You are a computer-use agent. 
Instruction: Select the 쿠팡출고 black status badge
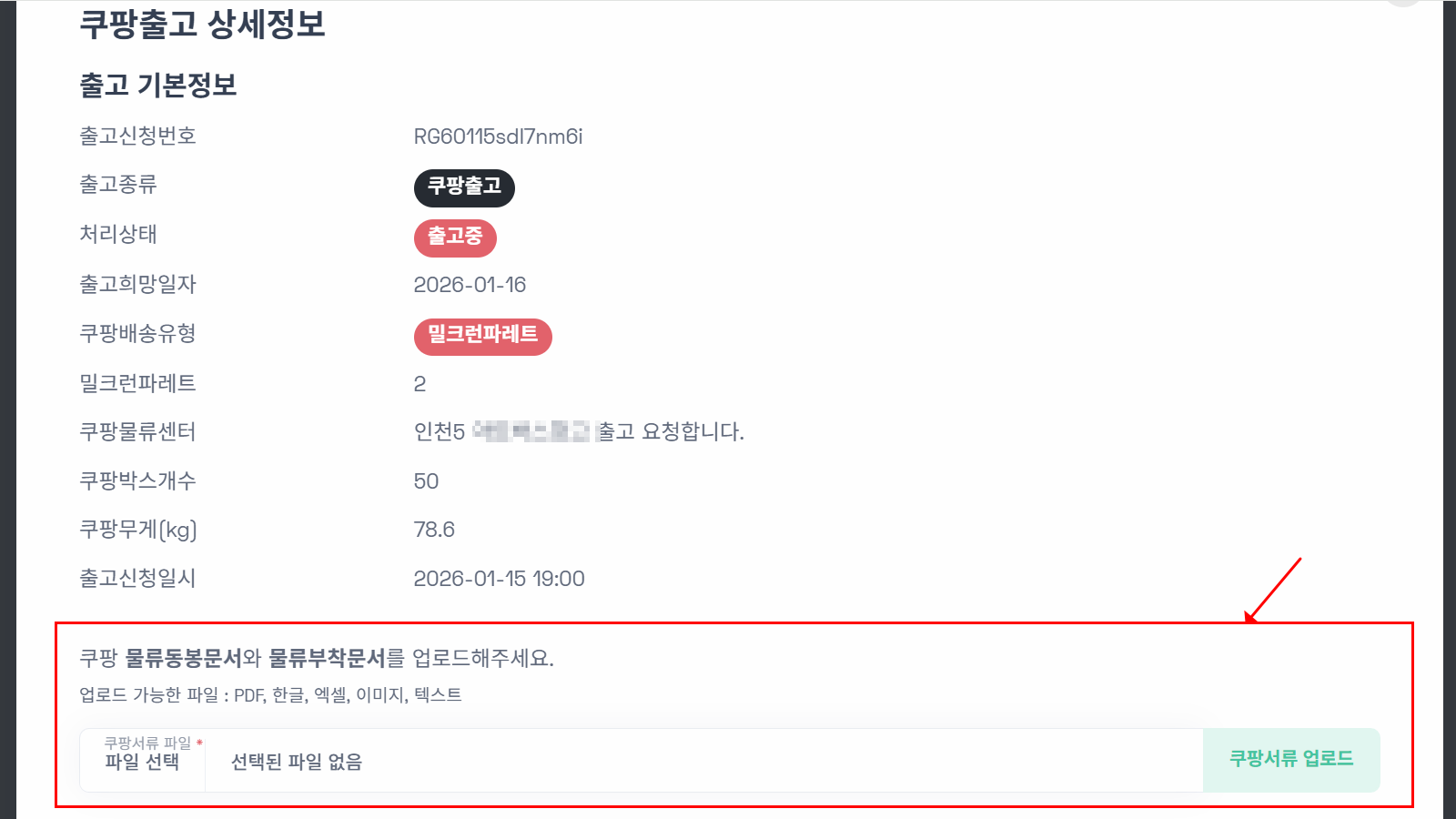[464, 187]
